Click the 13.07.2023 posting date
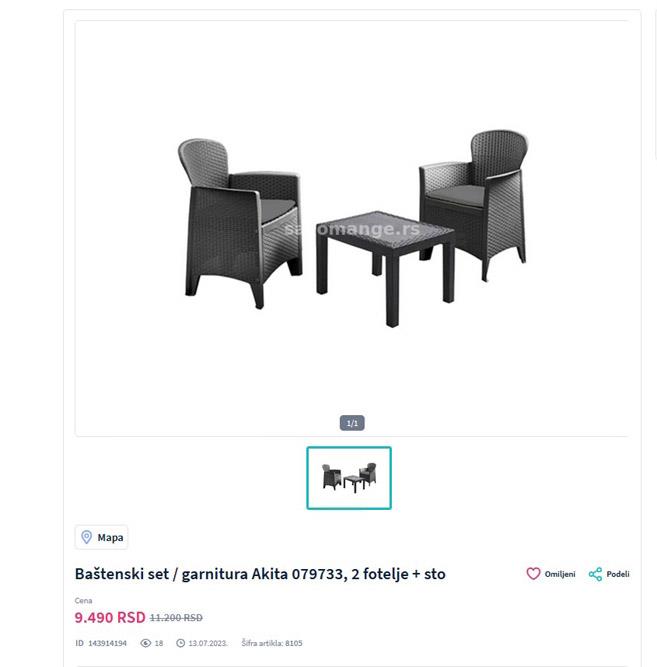The width and height of the screenshot is (657, 667). tap(208, 643)
